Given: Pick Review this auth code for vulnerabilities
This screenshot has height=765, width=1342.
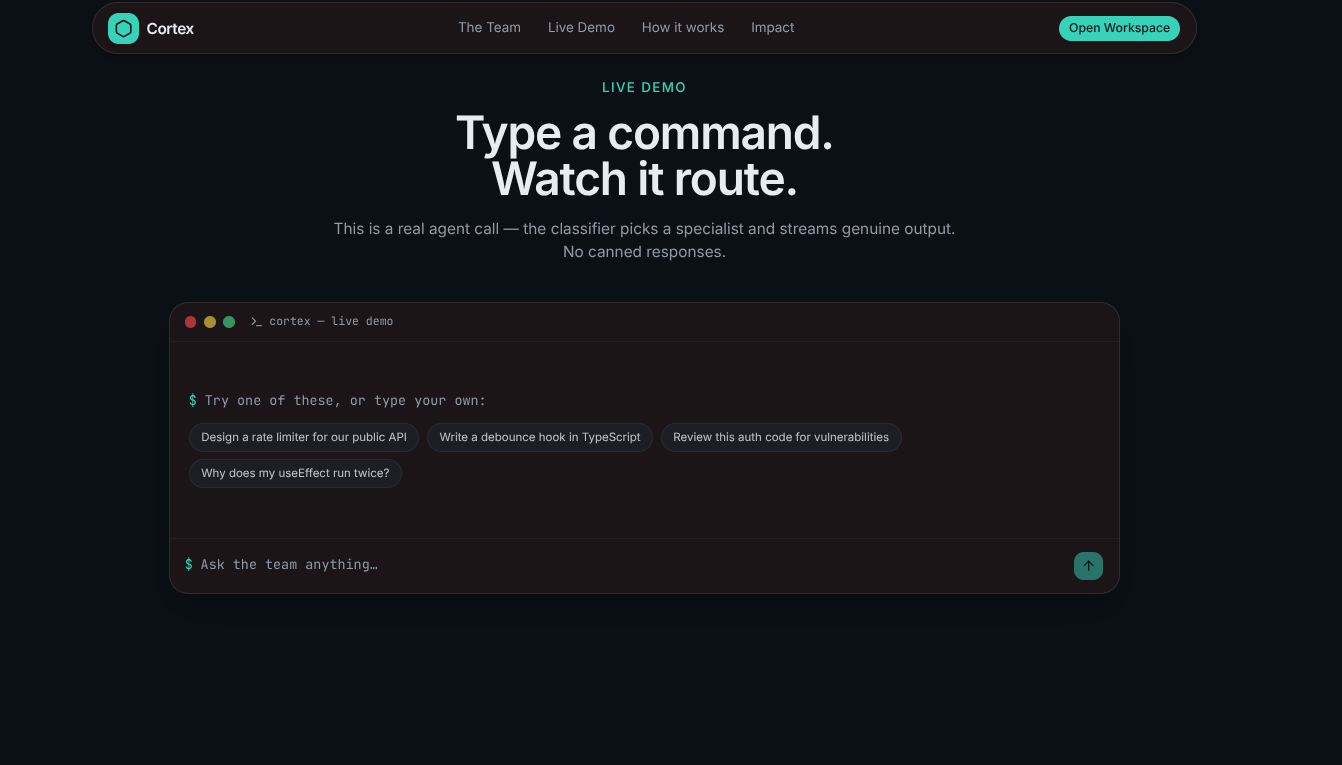Looking at the screenshot, I should [x=781, y=437].
